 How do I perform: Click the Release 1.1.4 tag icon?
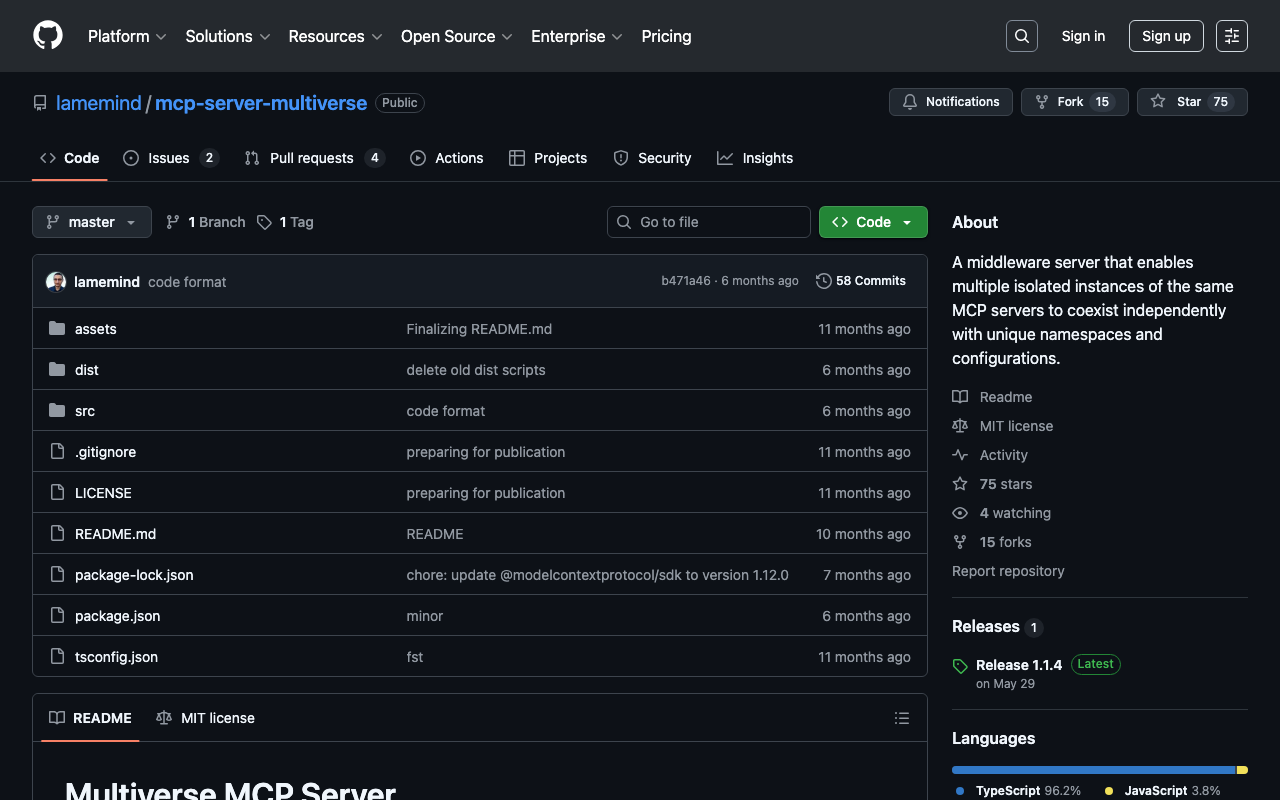(960, 666)
